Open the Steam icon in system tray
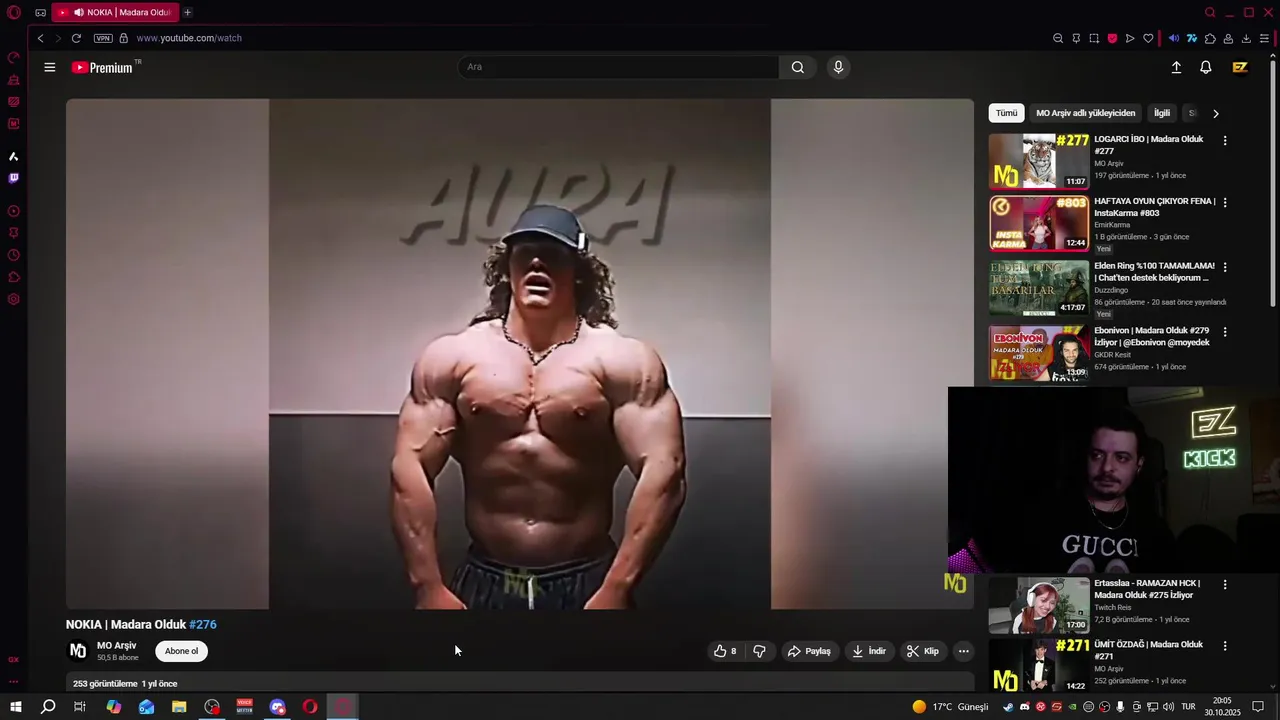 coord(1008,707)
